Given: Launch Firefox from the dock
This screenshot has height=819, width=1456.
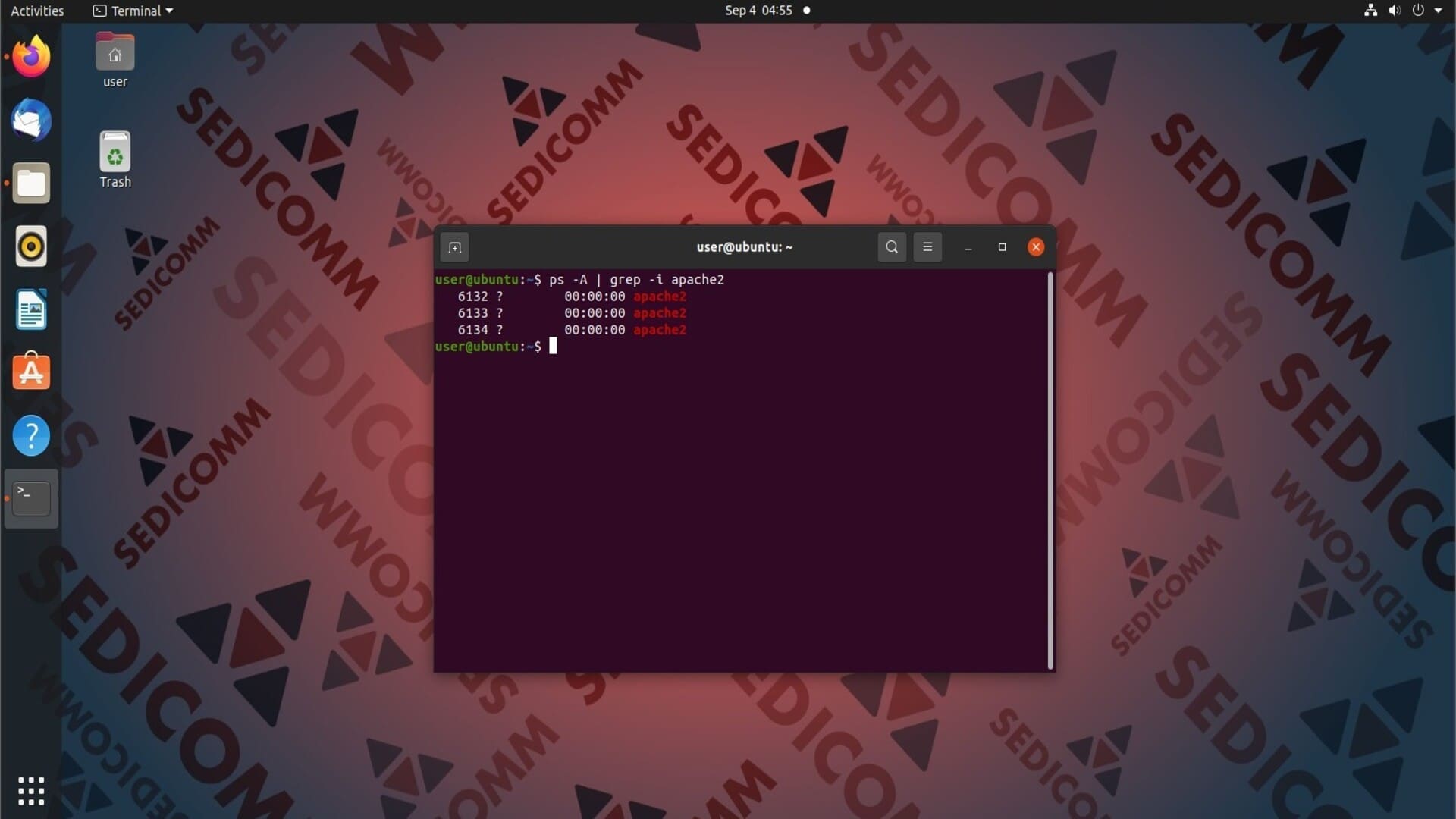Looking at the screenshot, I should point(31,57).
